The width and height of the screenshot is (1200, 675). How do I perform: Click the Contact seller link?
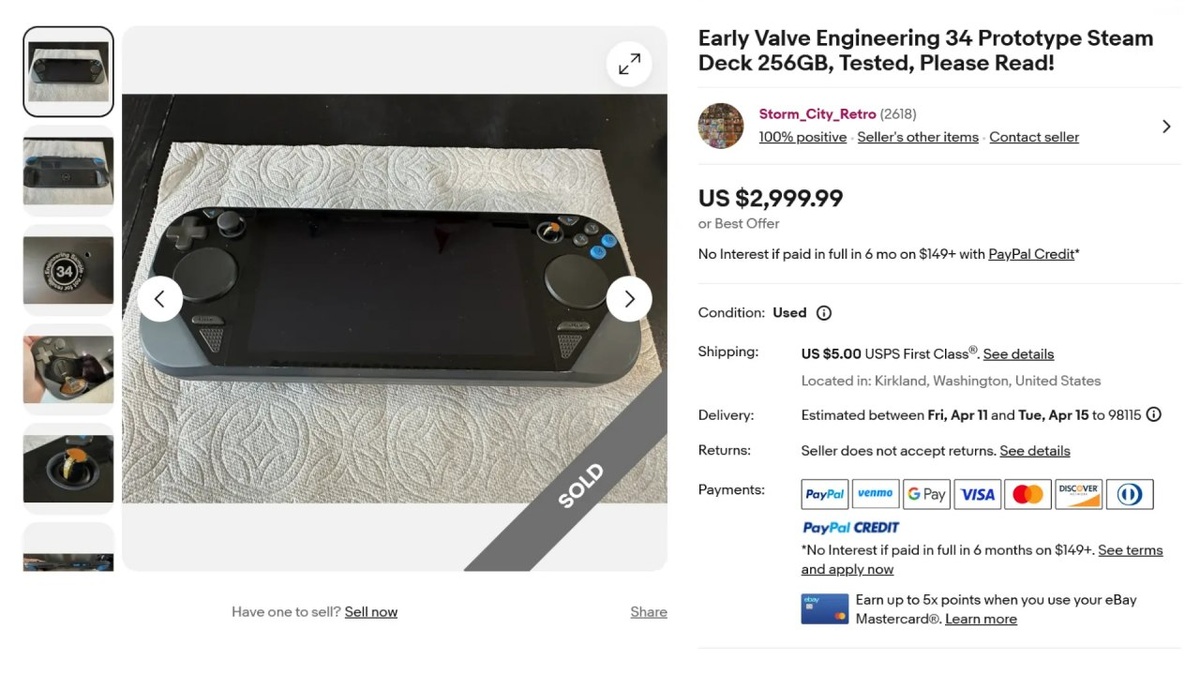tap(1034, 137)
